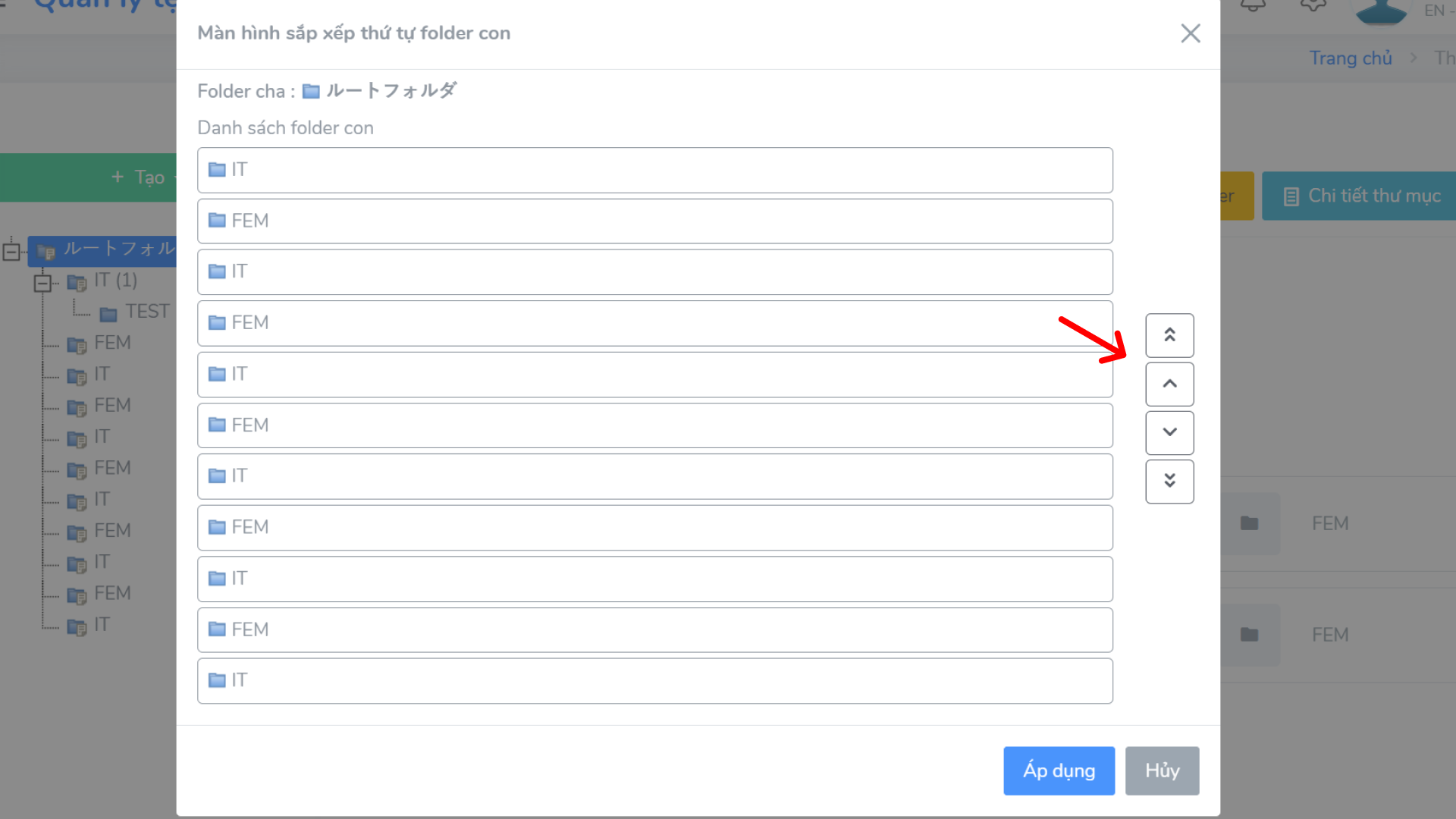
Task: Click the move-to-bottom double chevron button
Action: tap(1169, 481)
